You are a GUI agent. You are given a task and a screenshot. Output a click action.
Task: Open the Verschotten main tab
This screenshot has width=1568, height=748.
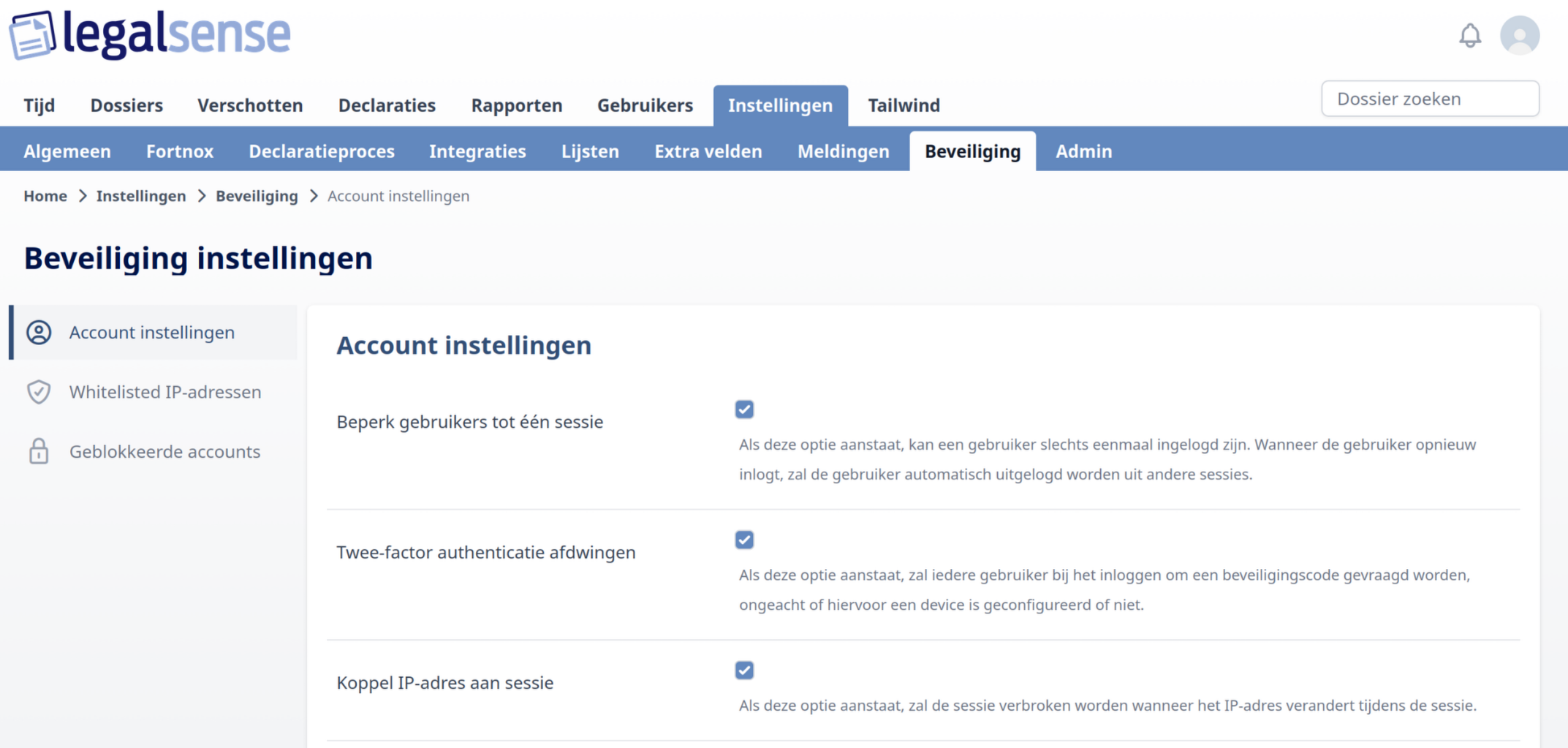[x=250, y=105]
